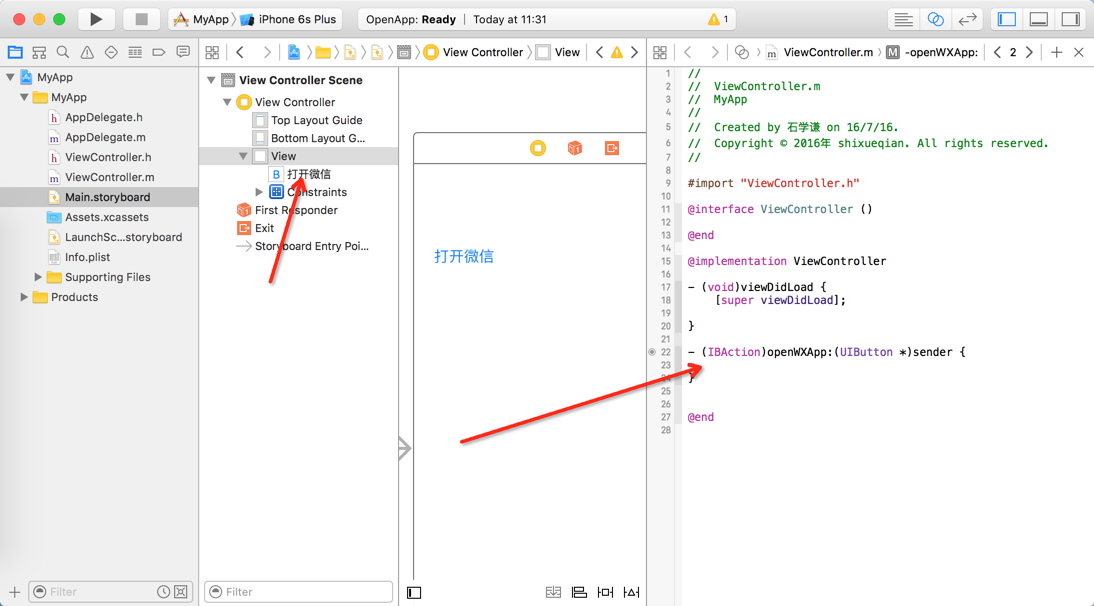Hide the document outline
The width and height of the screenshot is (1094, 606).
[414, 593]
